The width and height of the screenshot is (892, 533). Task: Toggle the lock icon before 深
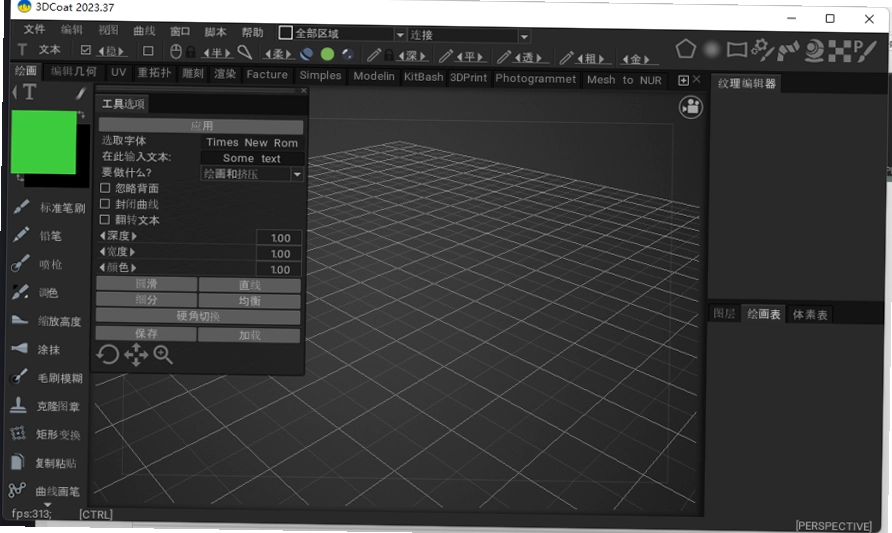click(x=389, y=55)
